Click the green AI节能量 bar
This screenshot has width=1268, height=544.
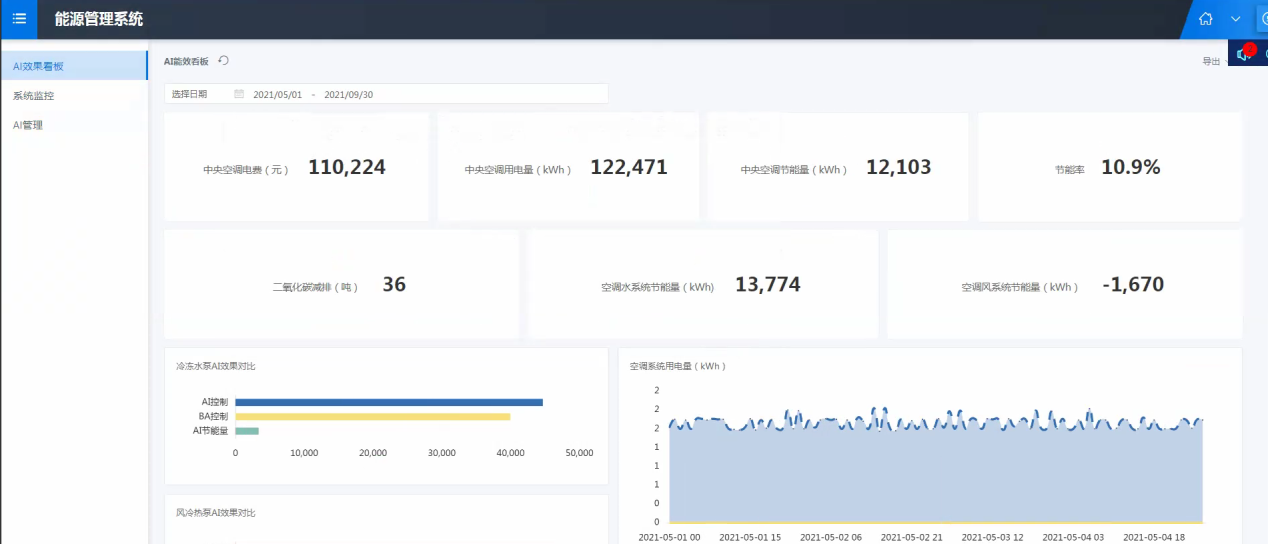(247, 431)
